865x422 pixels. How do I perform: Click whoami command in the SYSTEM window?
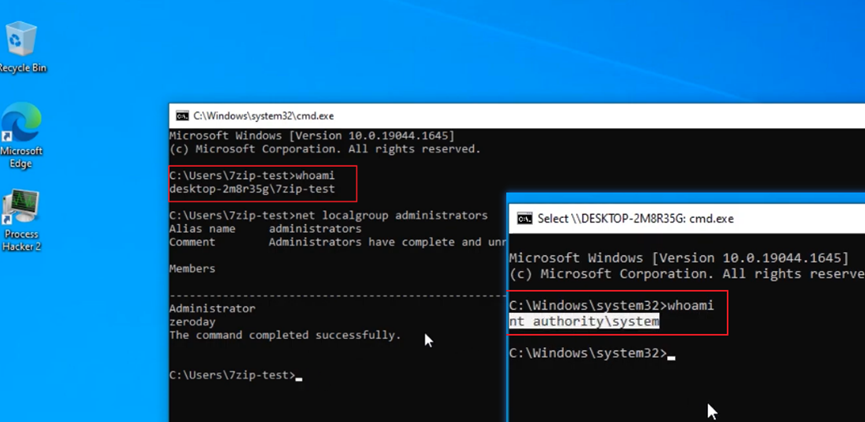click(690, 305)
